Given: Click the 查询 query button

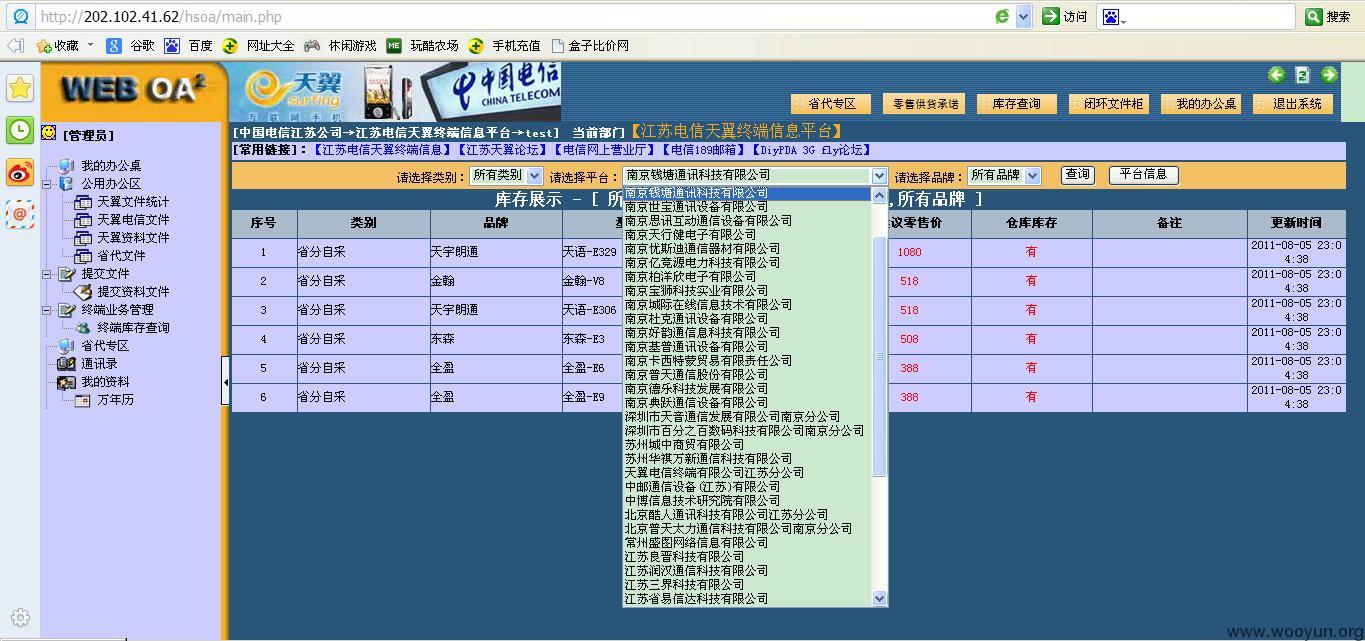Looking at the screenshot, I should point(1078,174).
